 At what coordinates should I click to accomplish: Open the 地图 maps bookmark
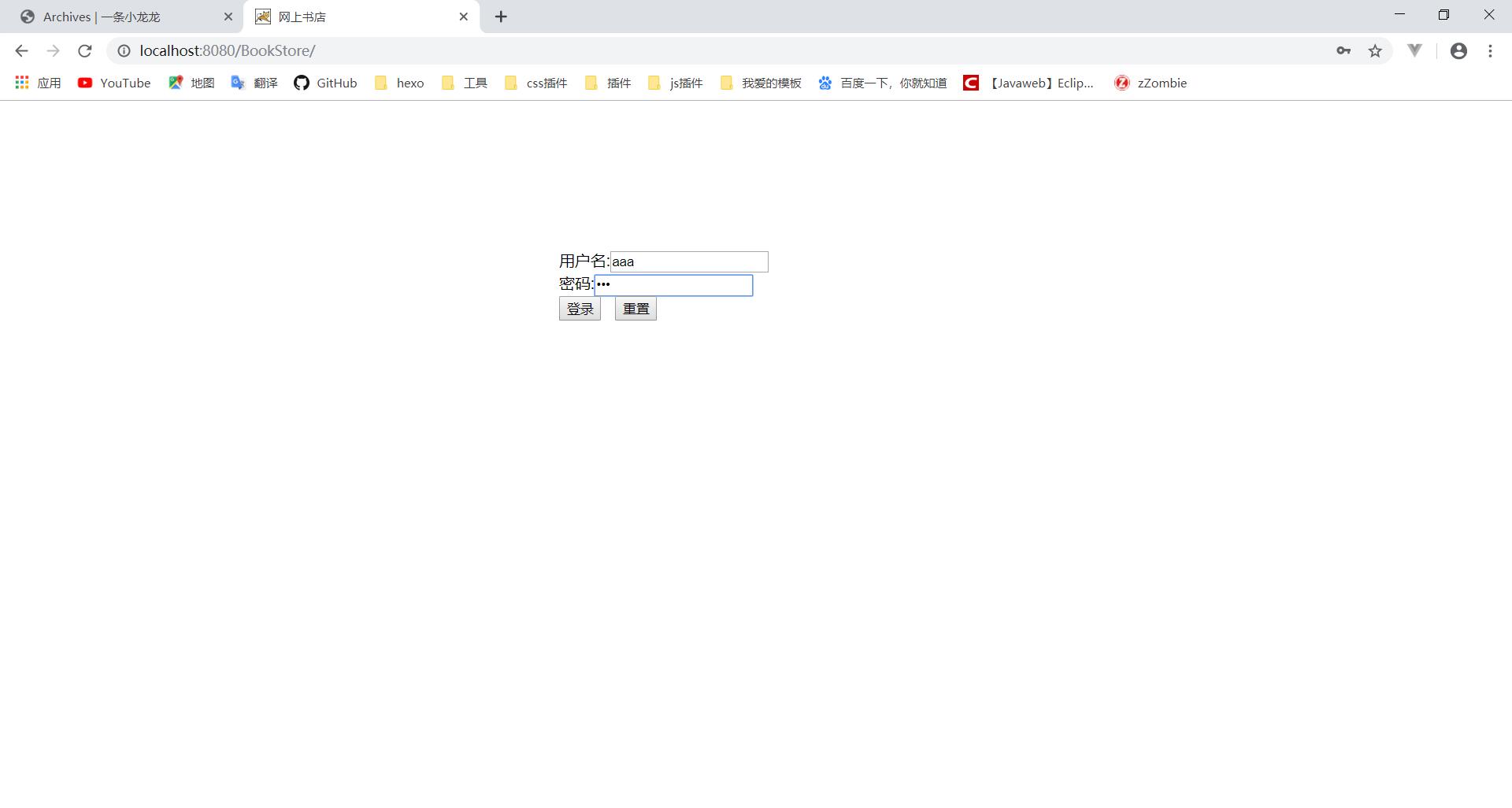(x=191, y=83)
